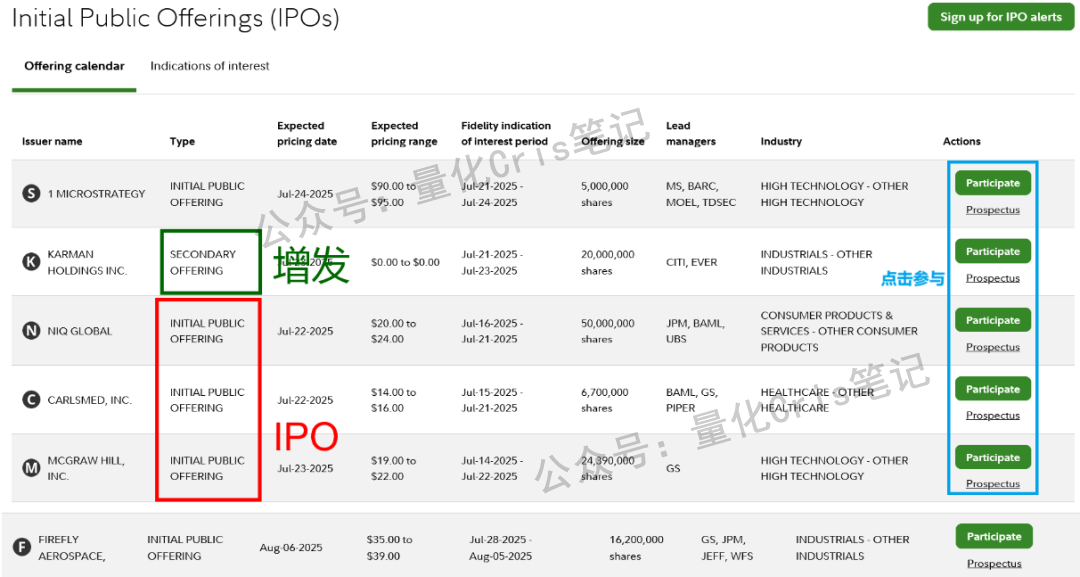Click the Expected pricing date column header
Viewport: 1080px width, 577px height.
coord(308,133)
